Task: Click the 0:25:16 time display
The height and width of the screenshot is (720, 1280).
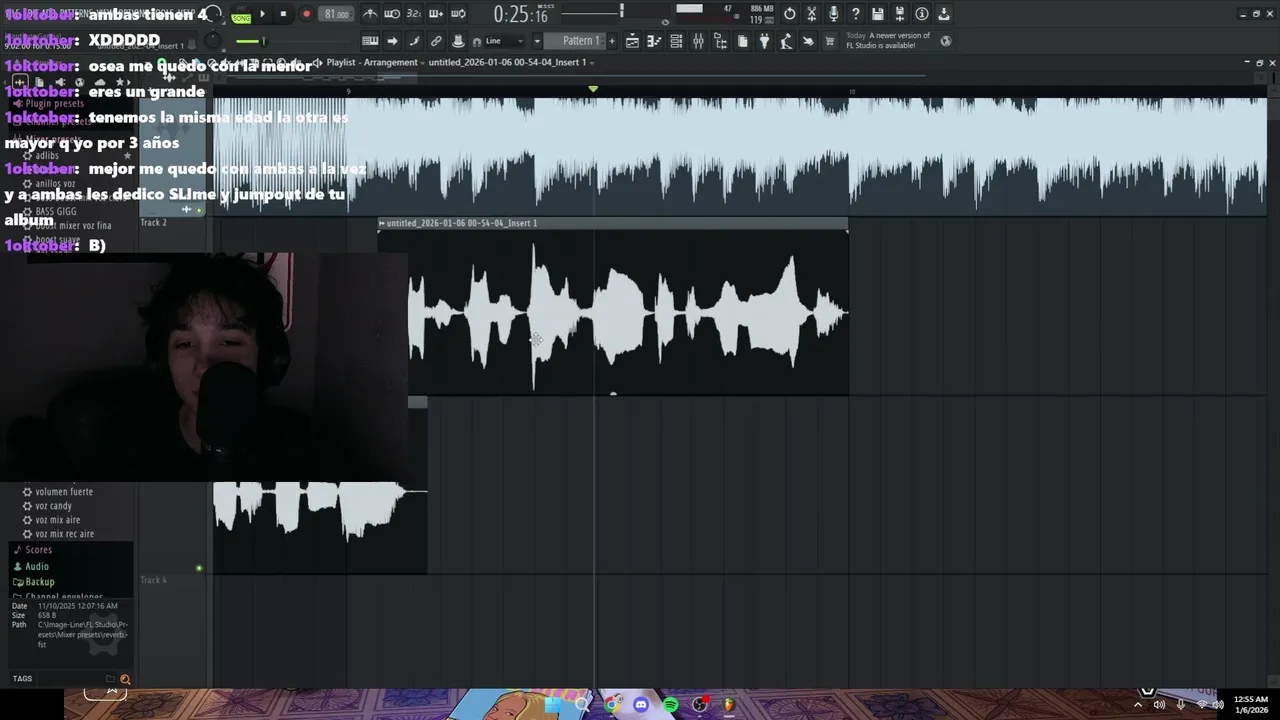Action: [x=520, y=15]
